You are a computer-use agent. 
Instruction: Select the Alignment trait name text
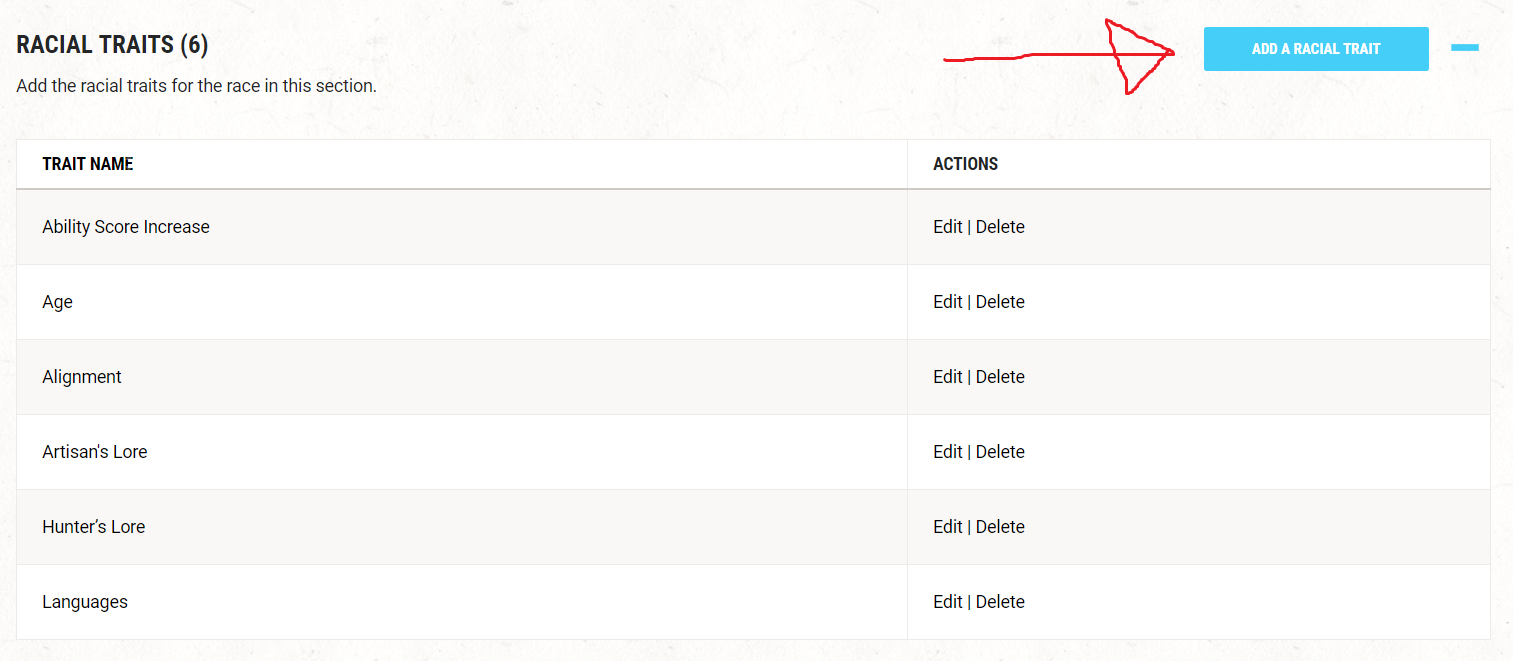[x=82, y=377]
